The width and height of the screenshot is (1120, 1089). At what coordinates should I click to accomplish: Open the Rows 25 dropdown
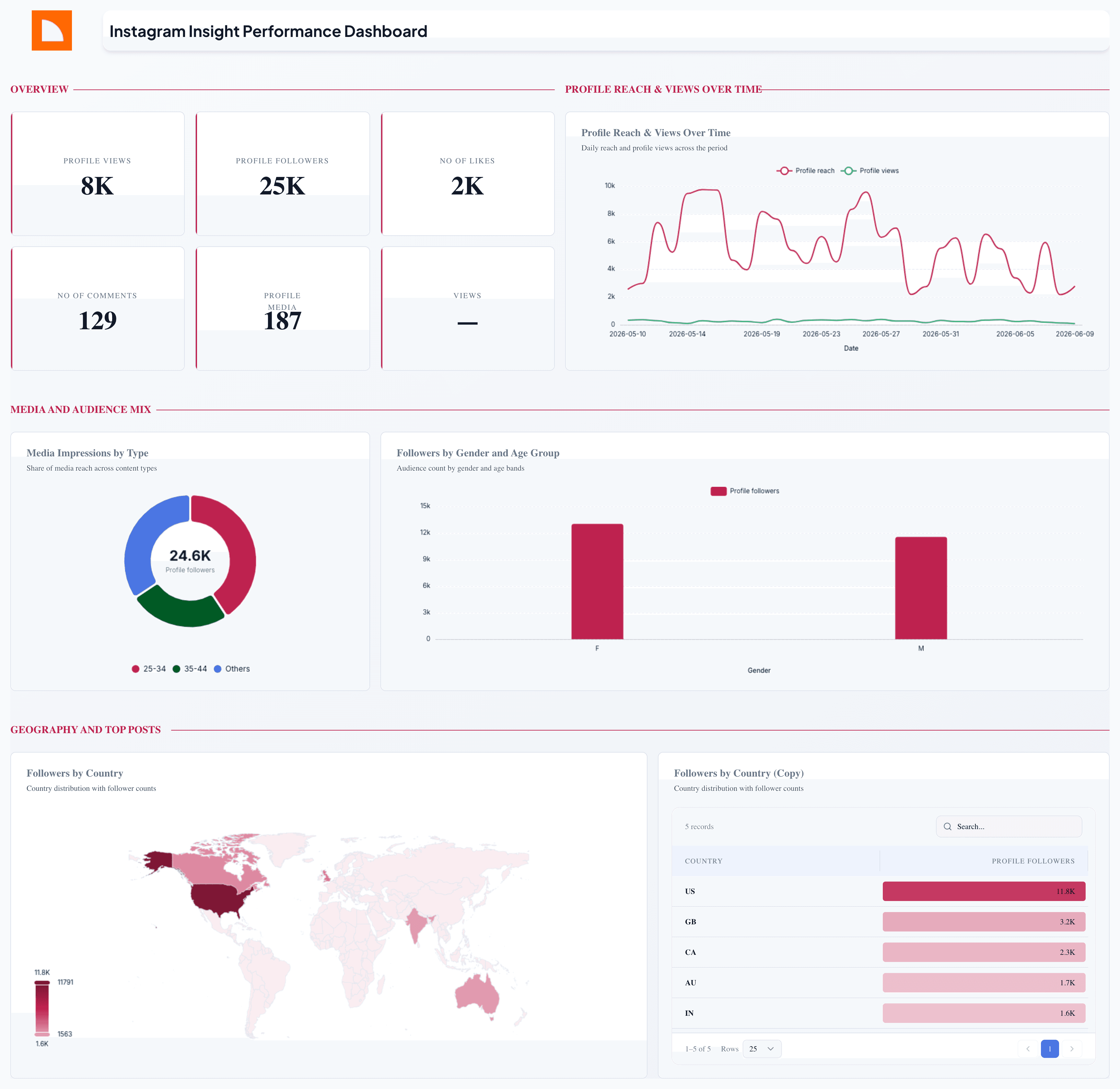click(x=762, y=1048)
